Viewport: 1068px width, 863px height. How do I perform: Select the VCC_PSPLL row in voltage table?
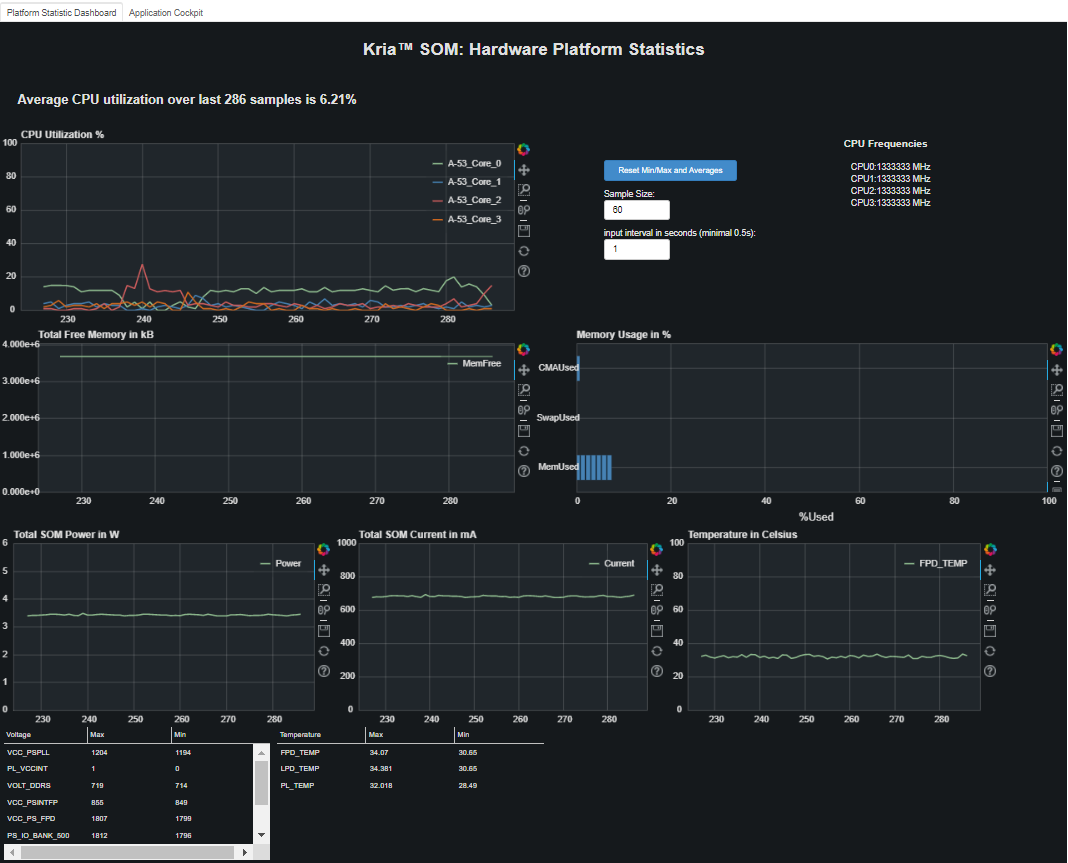click(129, 753)
